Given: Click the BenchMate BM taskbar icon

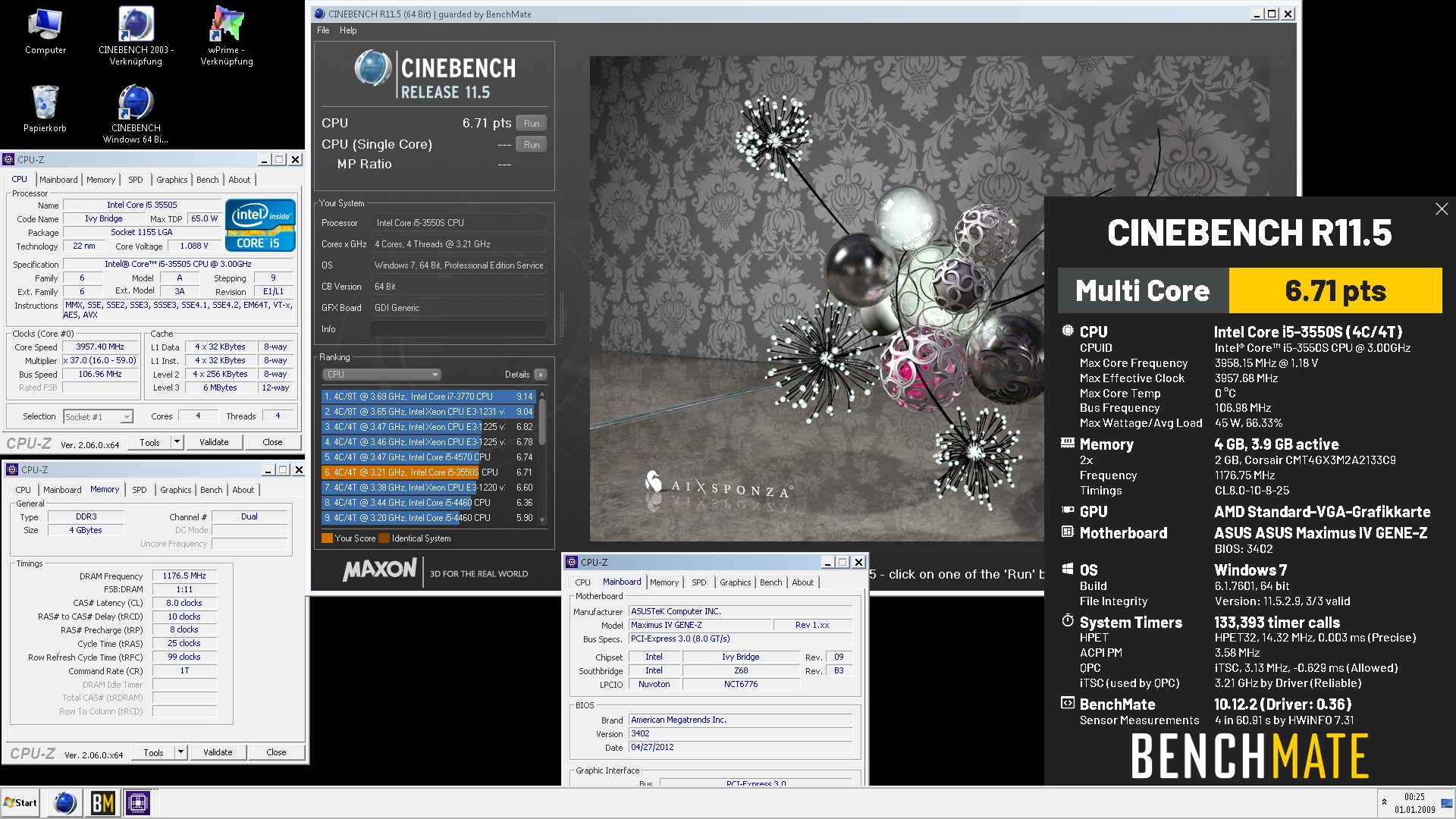Looking at the screenshot, I should click(x=102, y=802).
